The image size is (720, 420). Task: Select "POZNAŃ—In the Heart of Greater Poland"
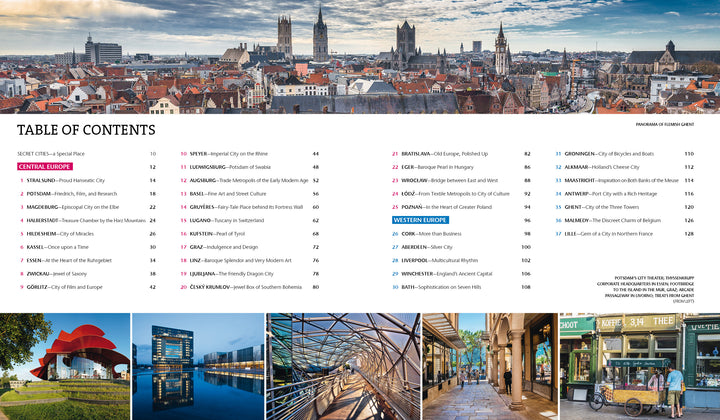coord(446,207)
